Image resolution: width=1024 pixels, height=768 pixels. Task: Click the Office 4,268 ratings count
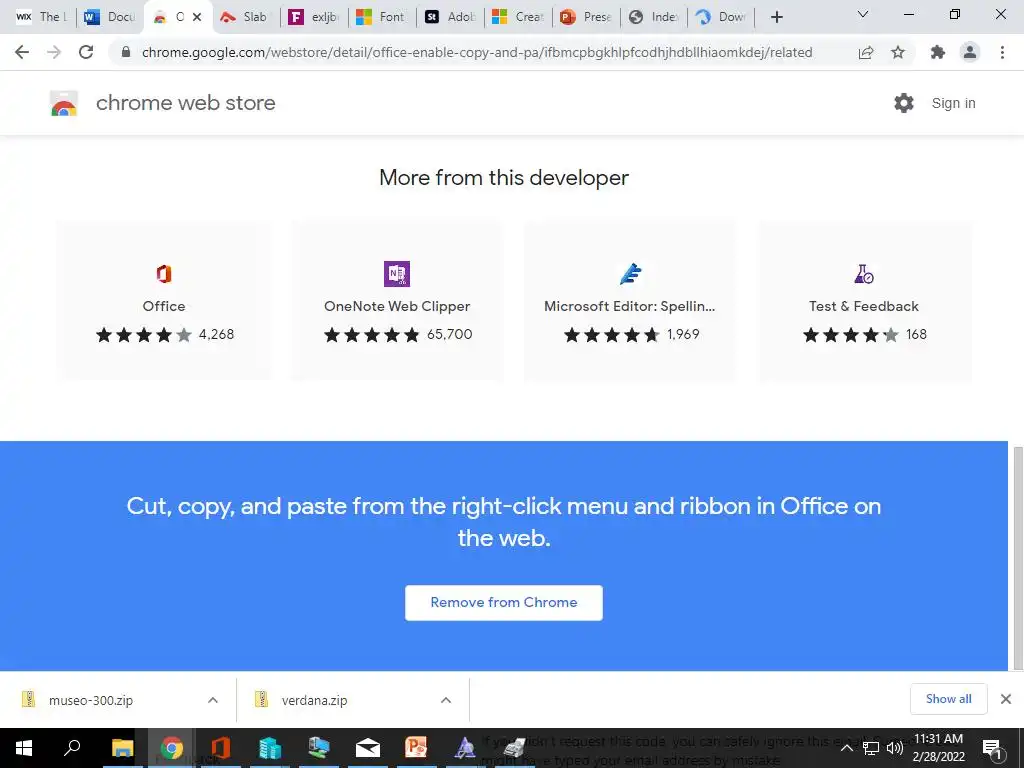[x=216, y=334]
